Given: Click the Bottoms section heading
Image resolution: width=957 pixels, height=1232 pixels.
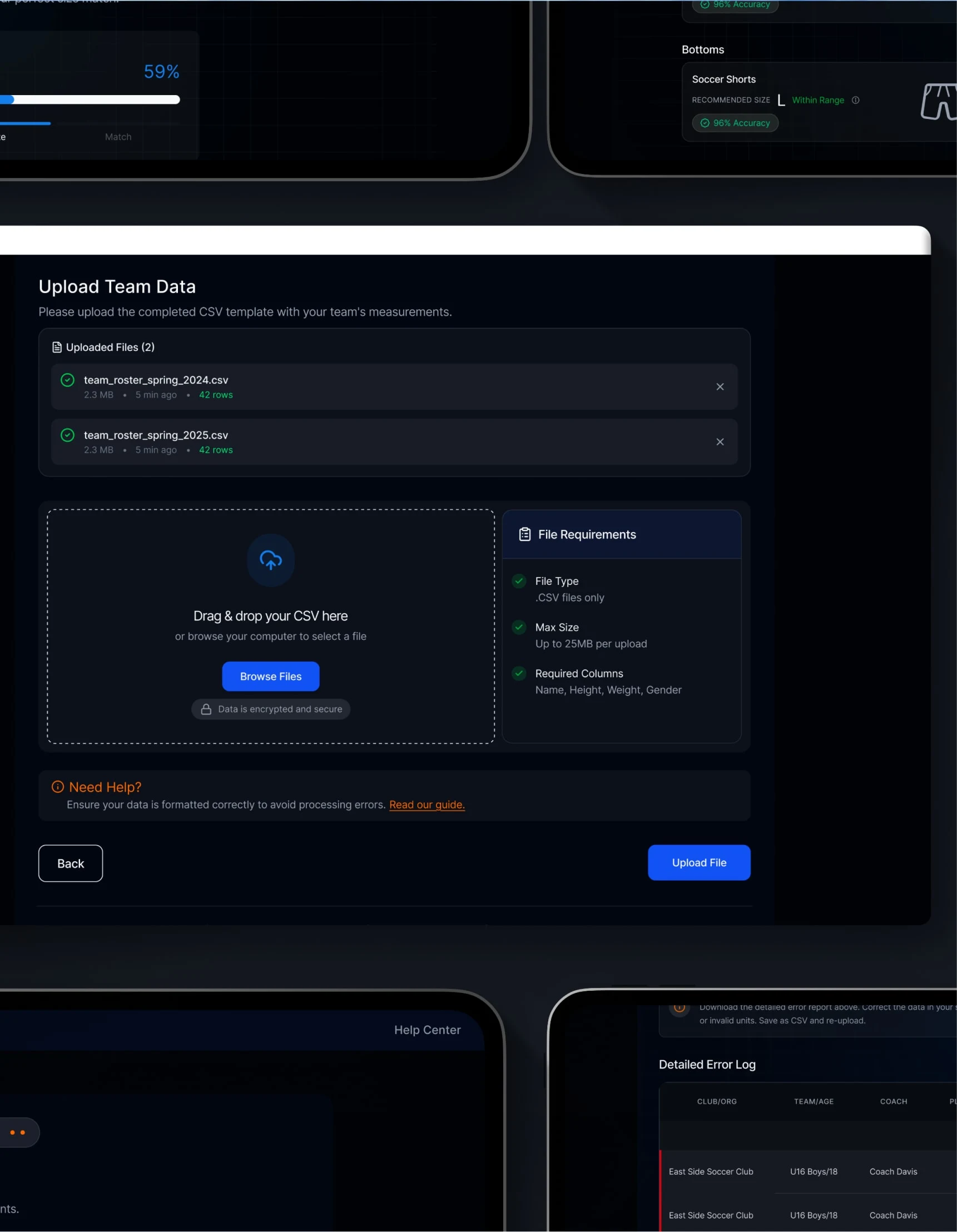Looking at the screenshot, I should point(702,49).
